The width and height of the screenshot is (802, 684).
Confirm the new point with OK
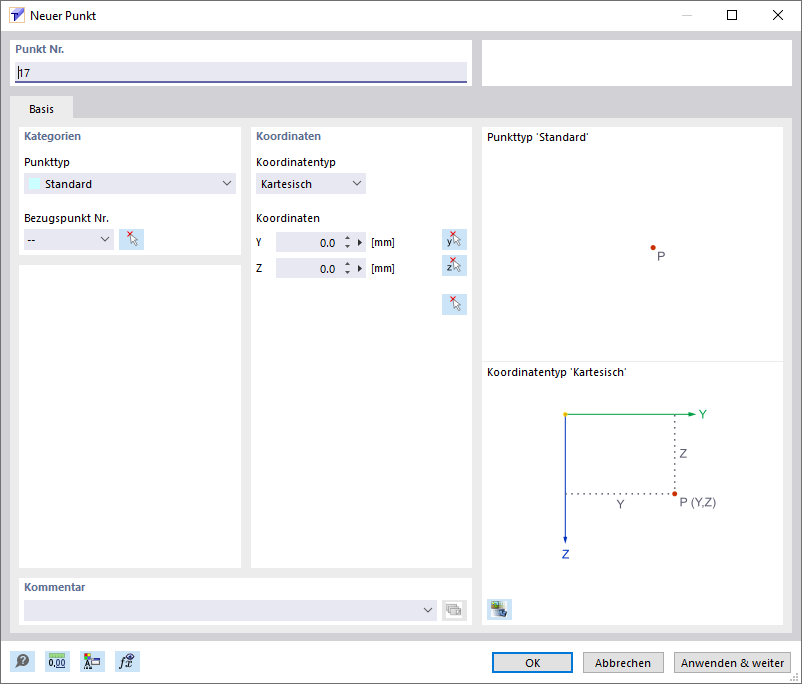pyautogui.click(x=531, y=662)
